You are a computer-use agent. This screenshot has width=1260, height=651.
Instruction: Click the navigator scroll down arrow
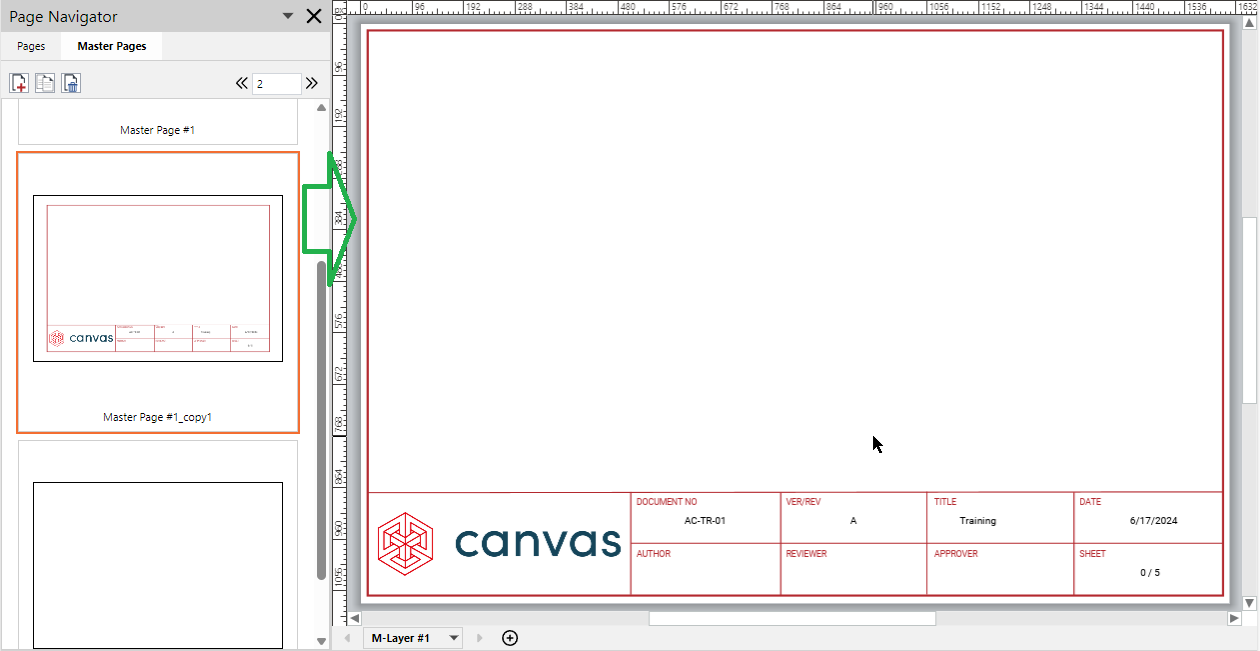tap(321, 641)
